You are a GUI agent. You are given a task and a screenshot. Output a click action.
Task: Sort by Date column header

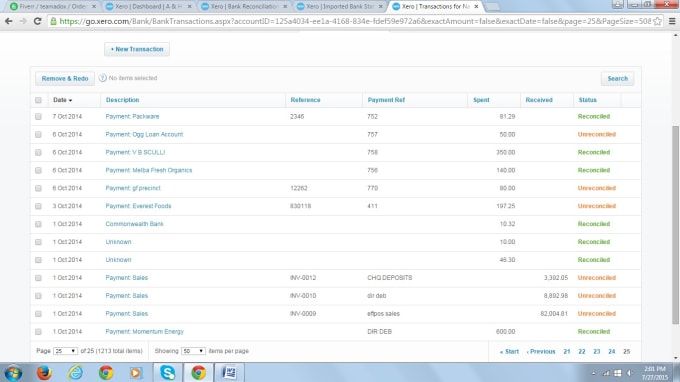(x=62, y=100)
